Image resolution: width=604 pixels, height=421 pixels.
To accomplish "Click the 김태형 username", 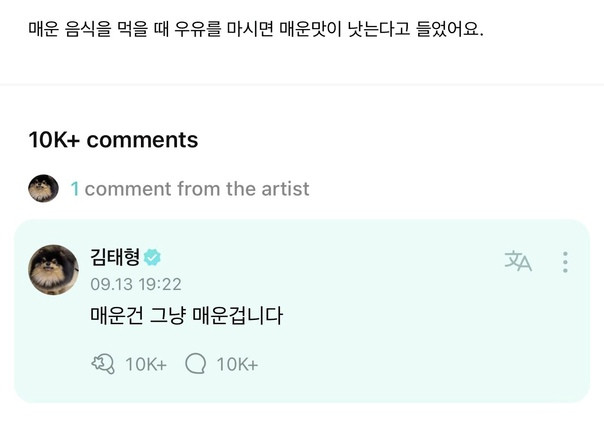I will [115, 257].
